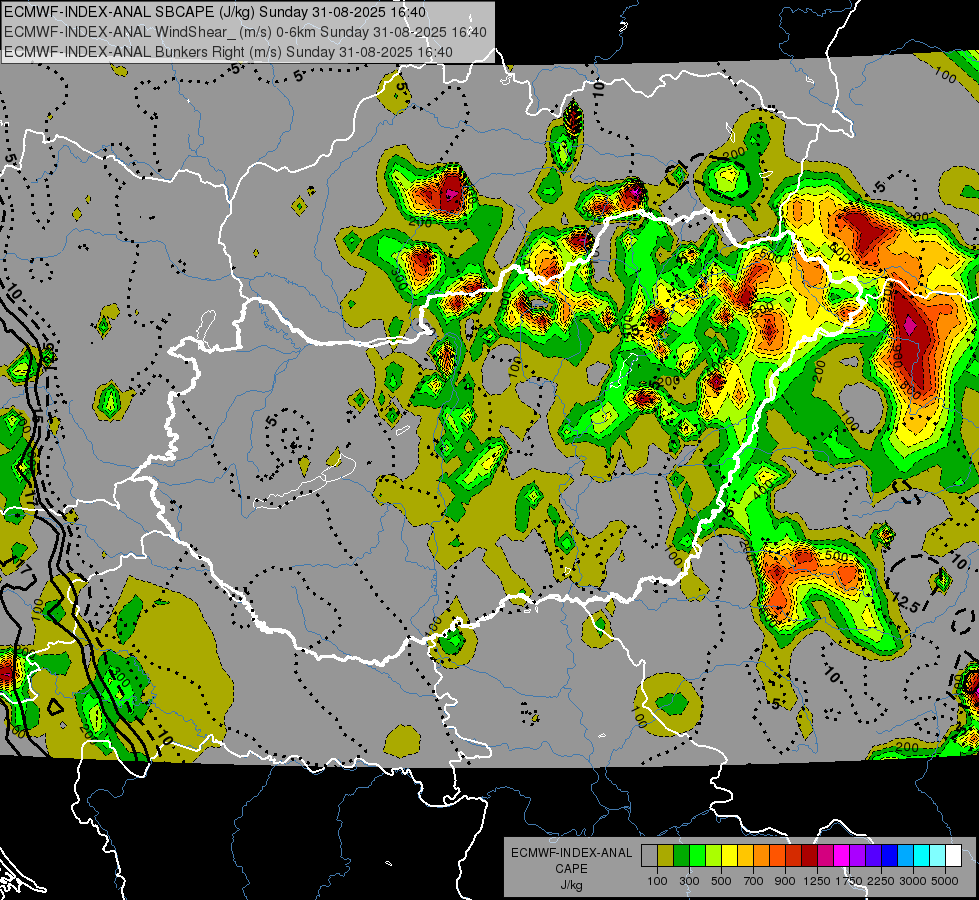Click the 900 legend value

coord(785,881)
